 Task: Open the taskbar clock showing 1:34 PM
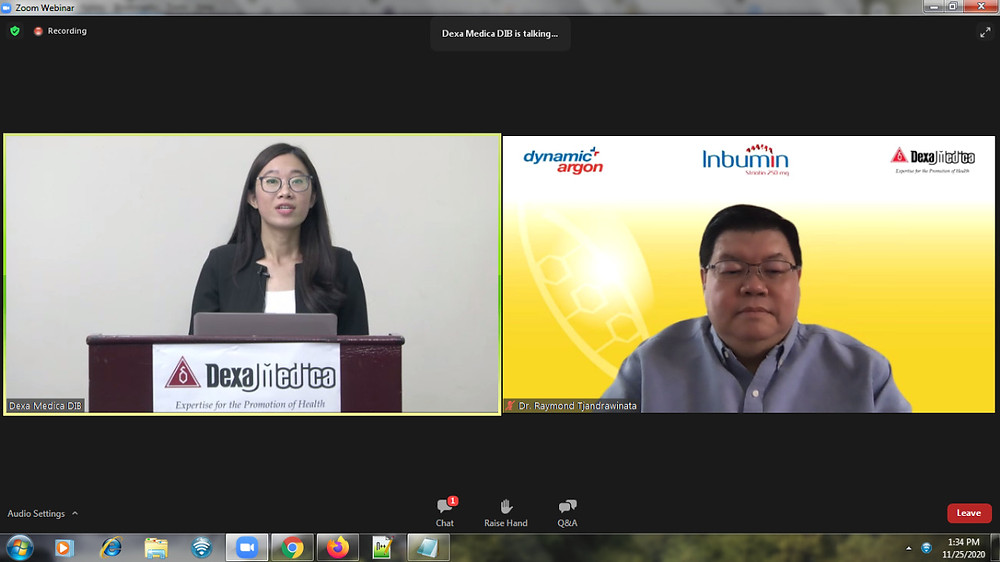[963, 548]
